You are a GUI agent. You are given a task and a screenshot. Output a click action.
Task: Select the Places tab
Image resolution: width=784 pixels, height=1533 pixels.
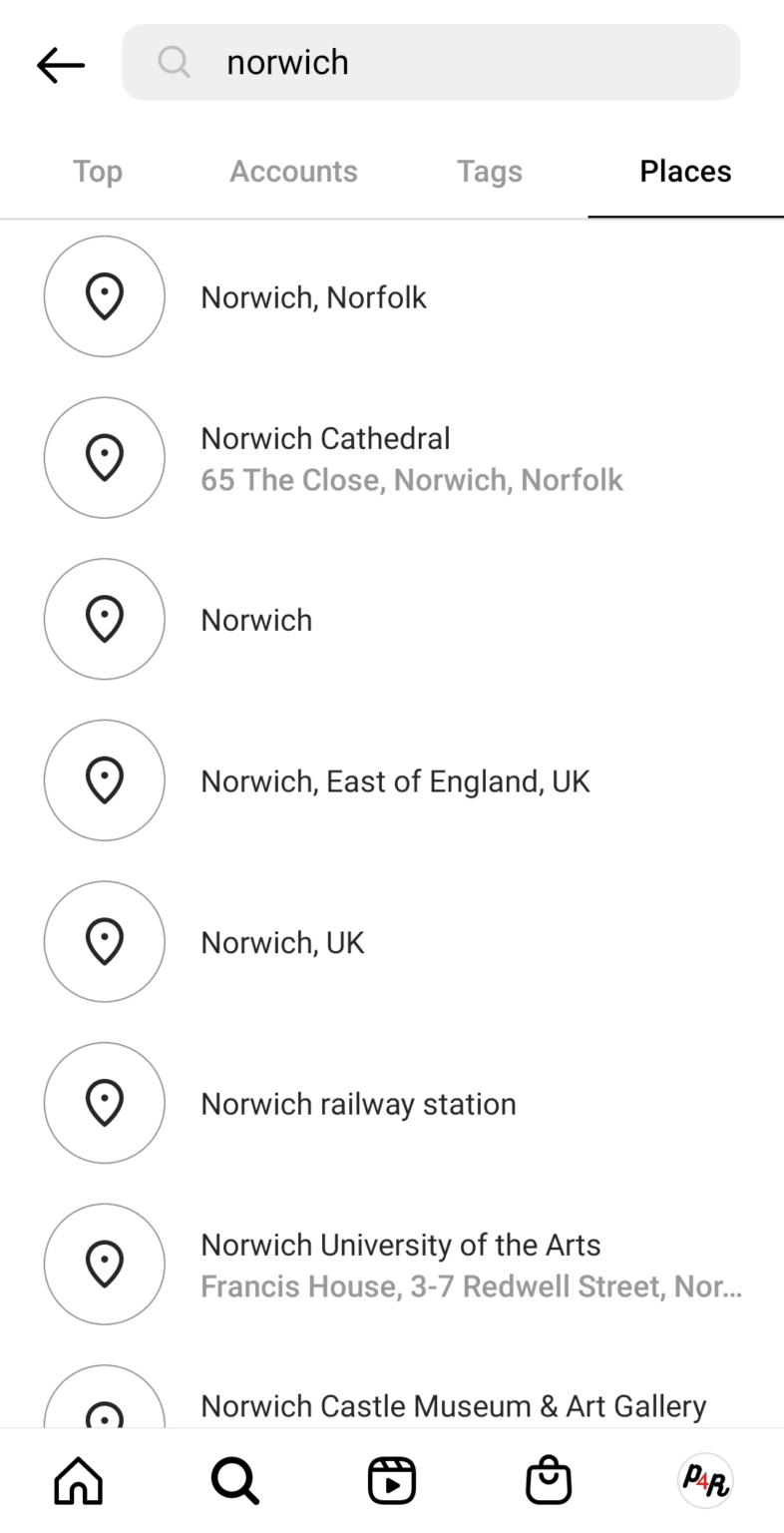(685, 172)
